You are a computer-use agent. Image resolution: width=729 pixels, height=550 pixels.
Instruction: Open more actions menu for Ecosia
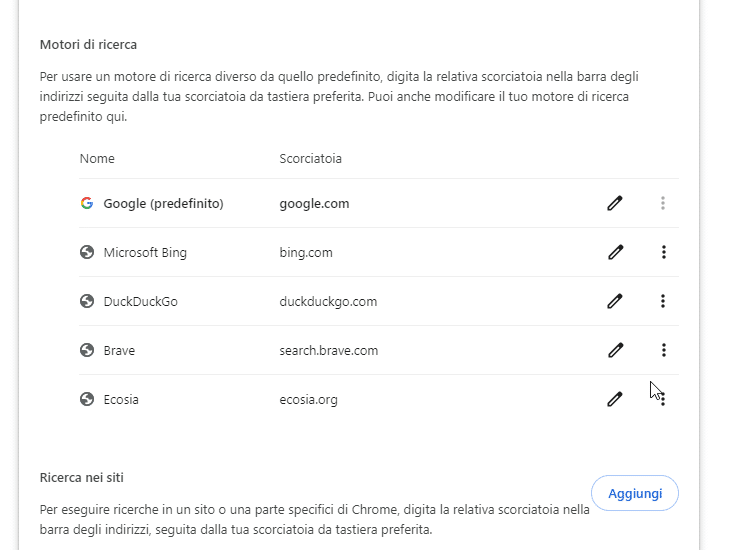663,399
